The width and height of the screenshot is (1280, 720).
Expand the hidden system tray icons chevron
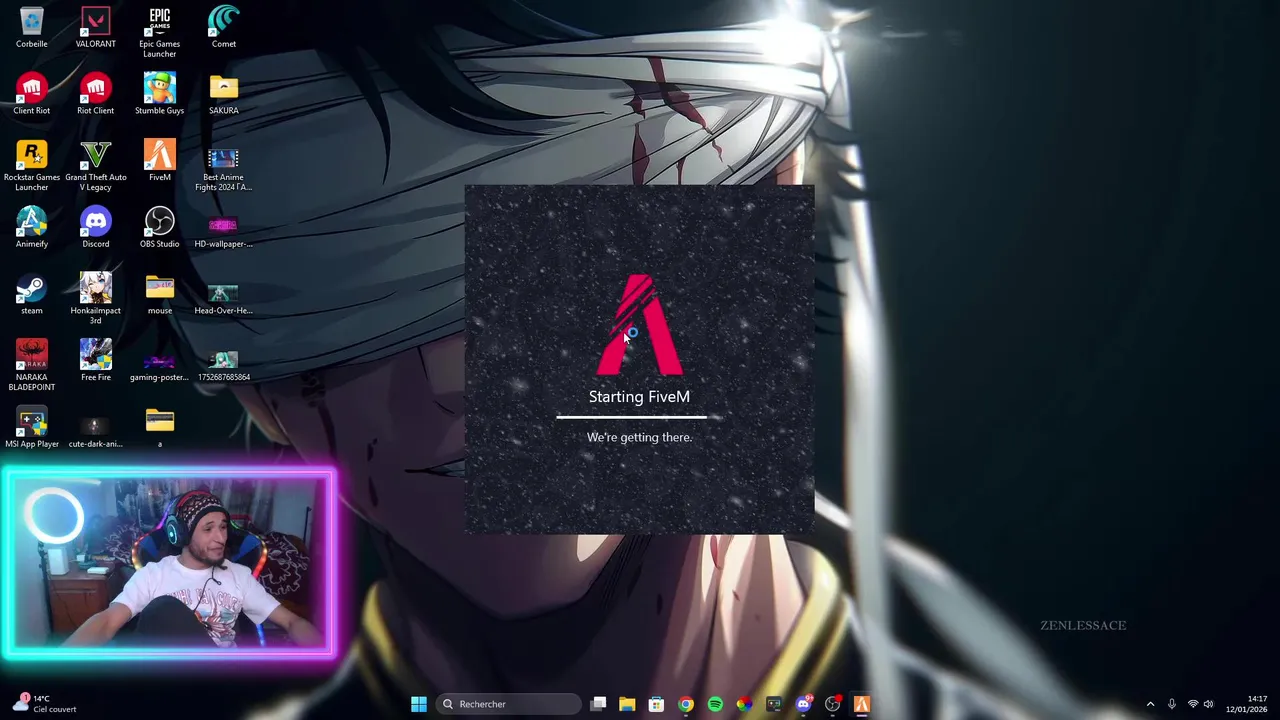(x=1150, y=704)
